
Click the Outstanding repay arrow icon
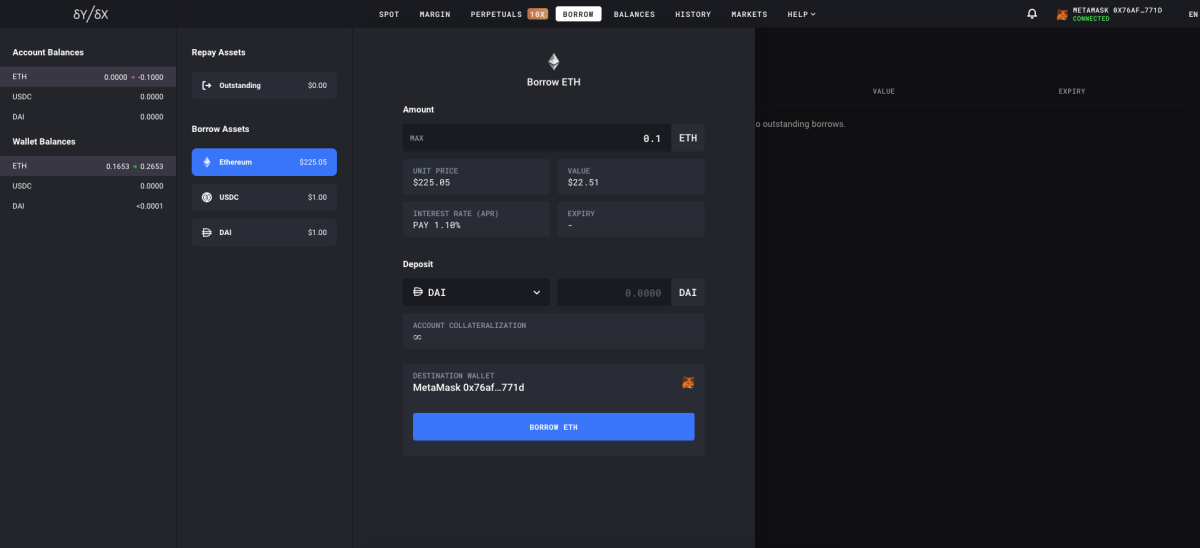pyautogui.click(x=207, y=85)
